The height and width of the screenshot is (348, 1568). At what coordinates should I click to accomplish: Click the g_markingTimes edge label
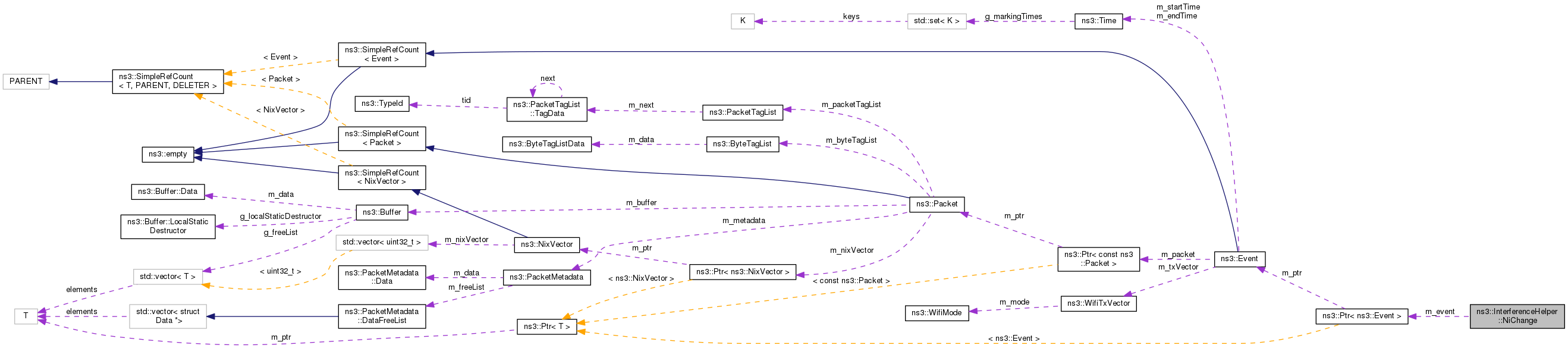pyautogui.click(x=1013, y=17)
